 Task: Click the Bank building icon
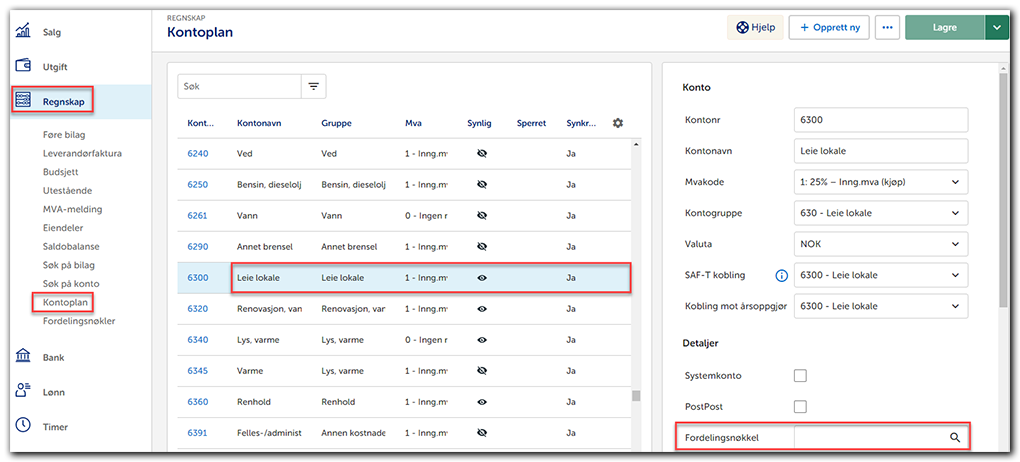pyautogui.click(x=23, y=357)
